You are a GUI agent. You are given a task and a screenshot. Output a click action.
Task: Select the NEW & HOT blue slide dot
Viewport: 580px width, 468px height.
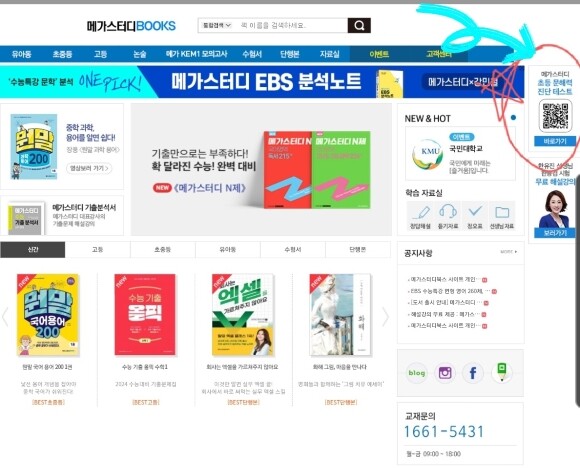click(x=513, y=118)
